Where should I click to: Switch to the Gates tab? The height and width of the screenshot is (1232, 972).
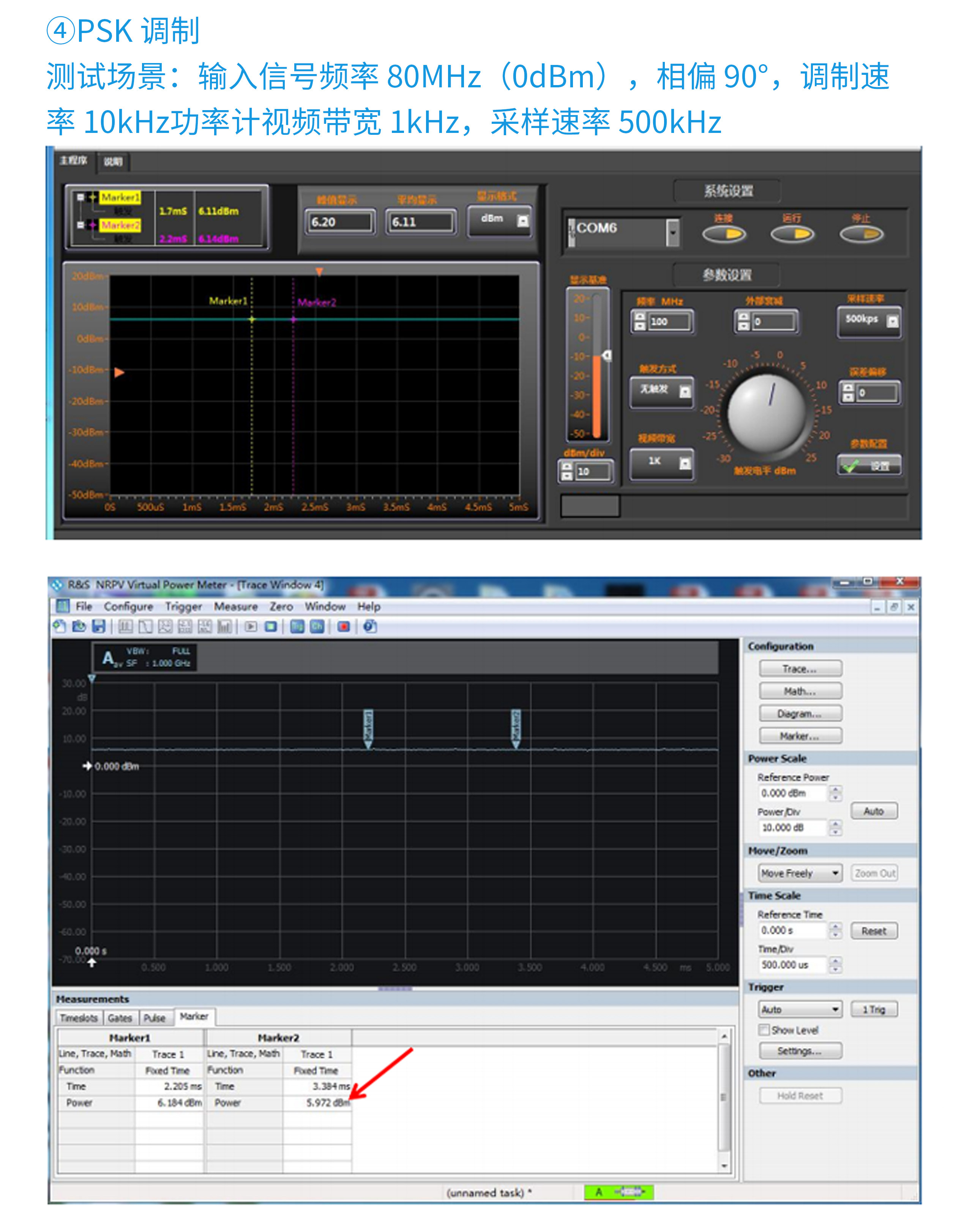point(120,1018)
